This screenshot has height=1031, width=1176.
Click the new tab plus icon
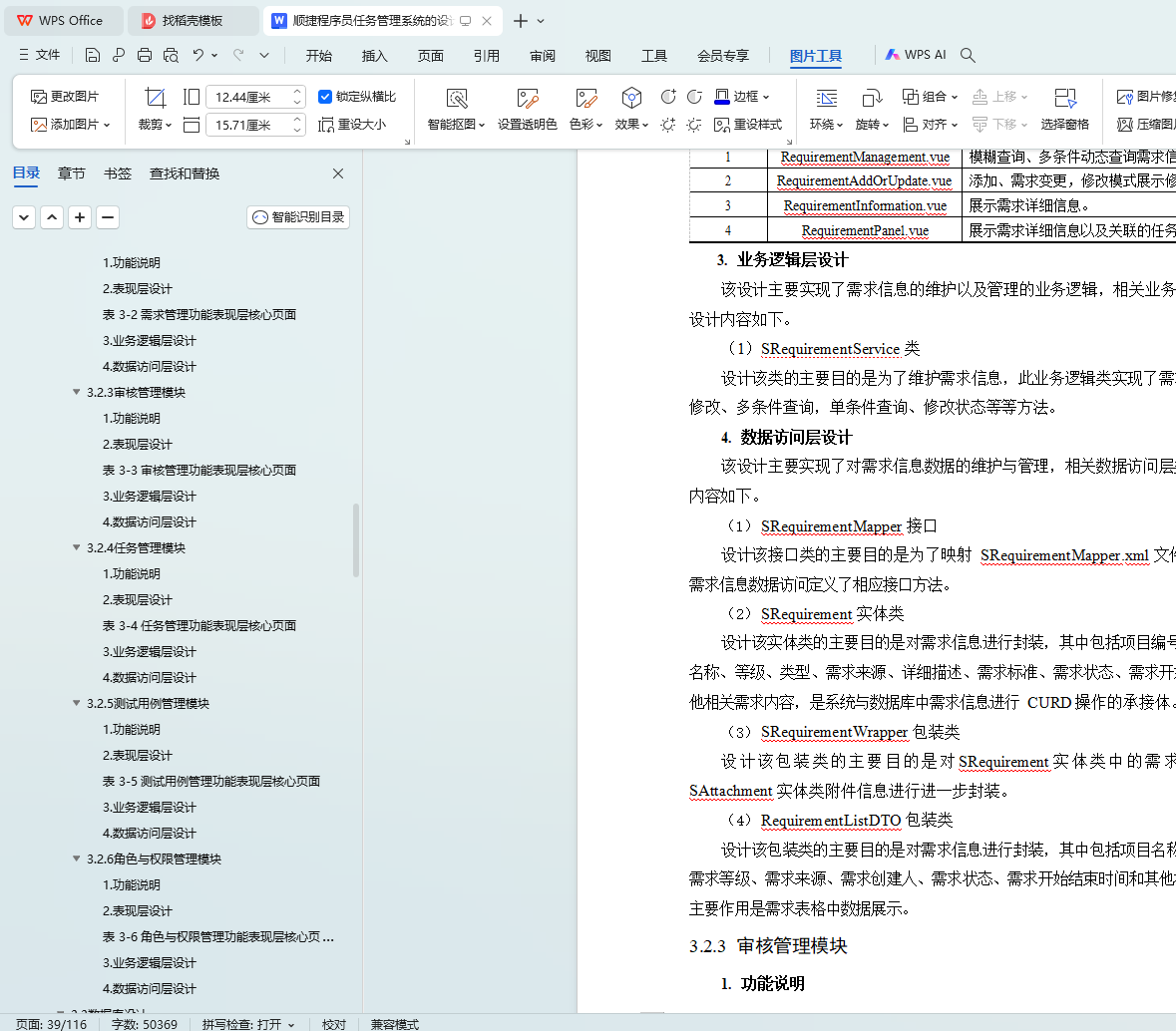pos(521,21)
